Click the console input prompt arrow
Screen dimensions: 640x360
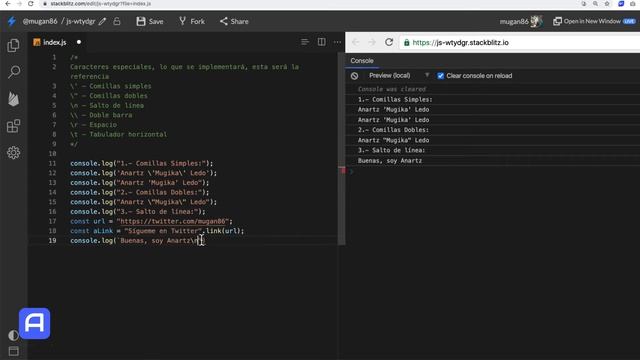pos(351,171)
